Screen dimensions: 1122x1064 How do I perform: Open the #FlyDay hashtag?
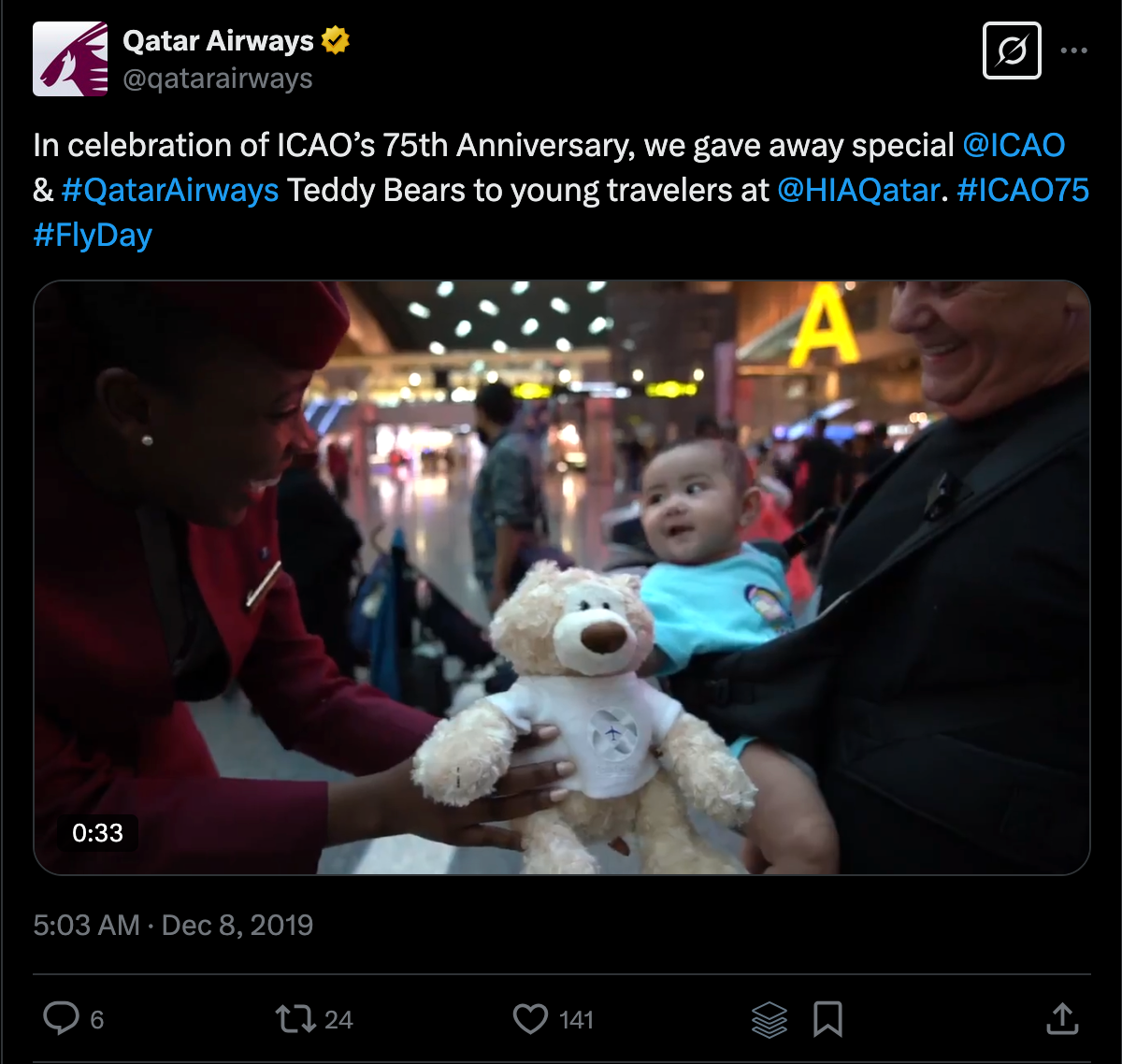pos(93,235)
